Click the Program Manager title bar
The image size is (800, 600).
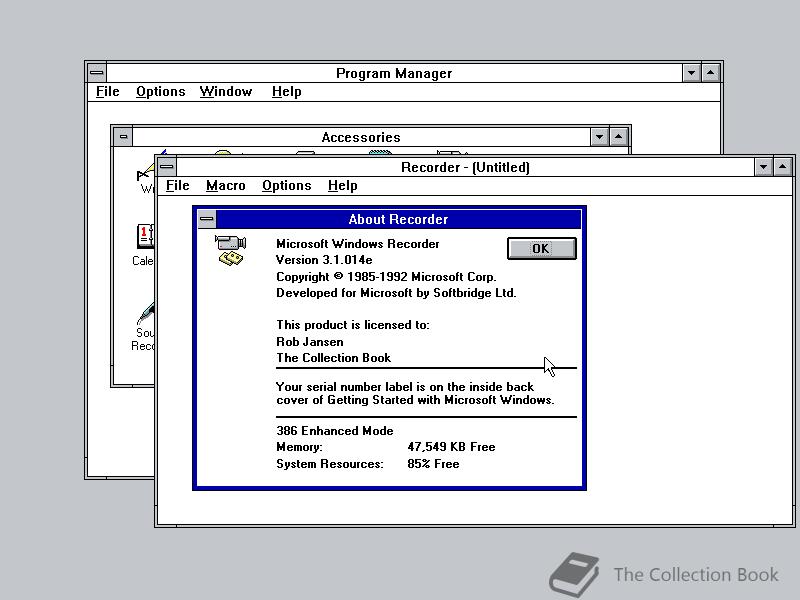tap(394, 73)
